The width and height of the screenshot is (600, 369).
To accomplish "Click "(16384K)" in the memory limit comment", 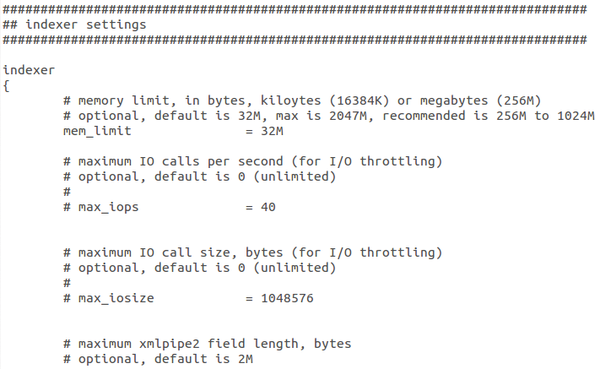I will coord(359,101).
